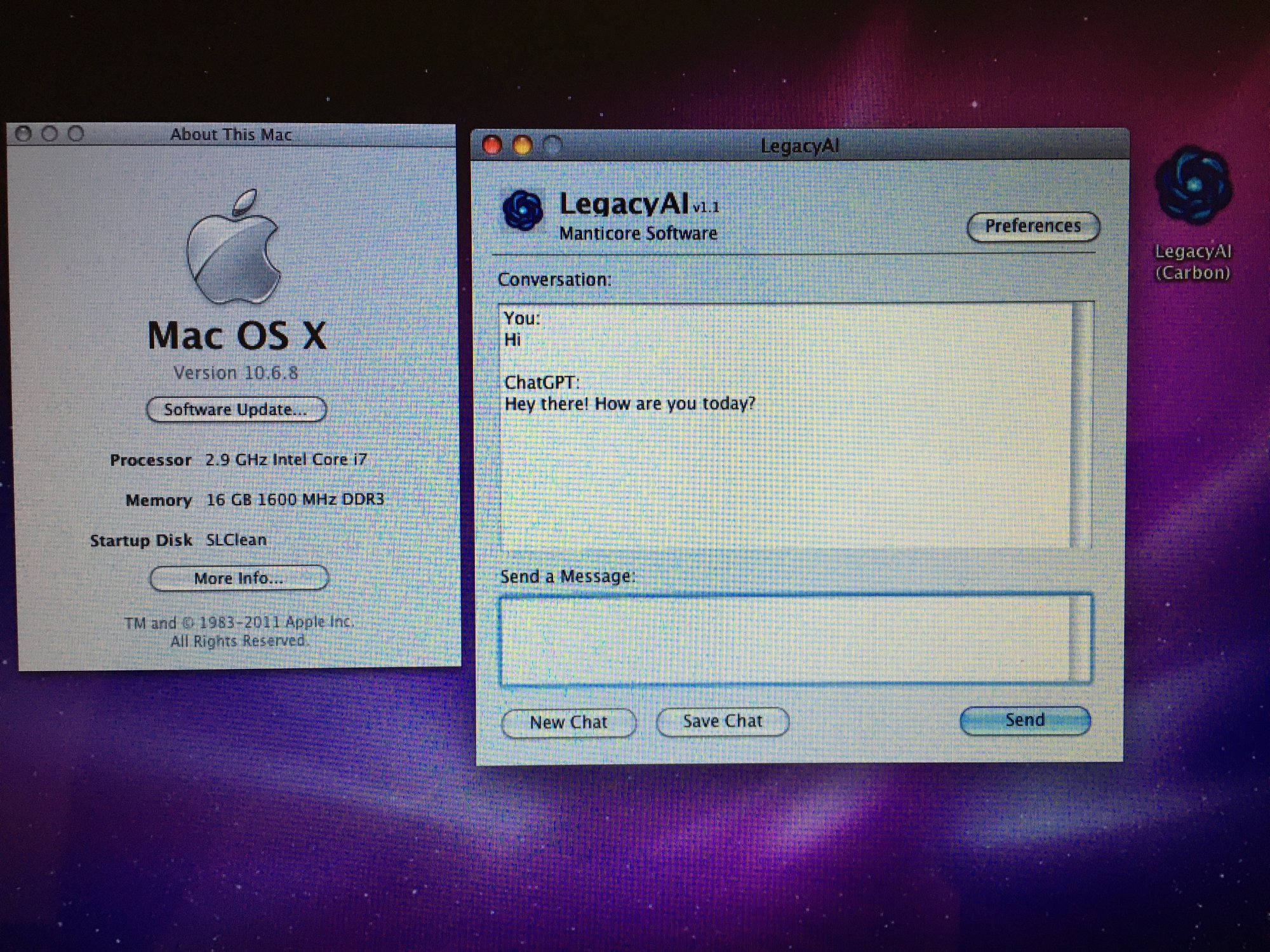1270x952 pixels.
Task: Click the message field scrollbar
Action: (1080, 640)
